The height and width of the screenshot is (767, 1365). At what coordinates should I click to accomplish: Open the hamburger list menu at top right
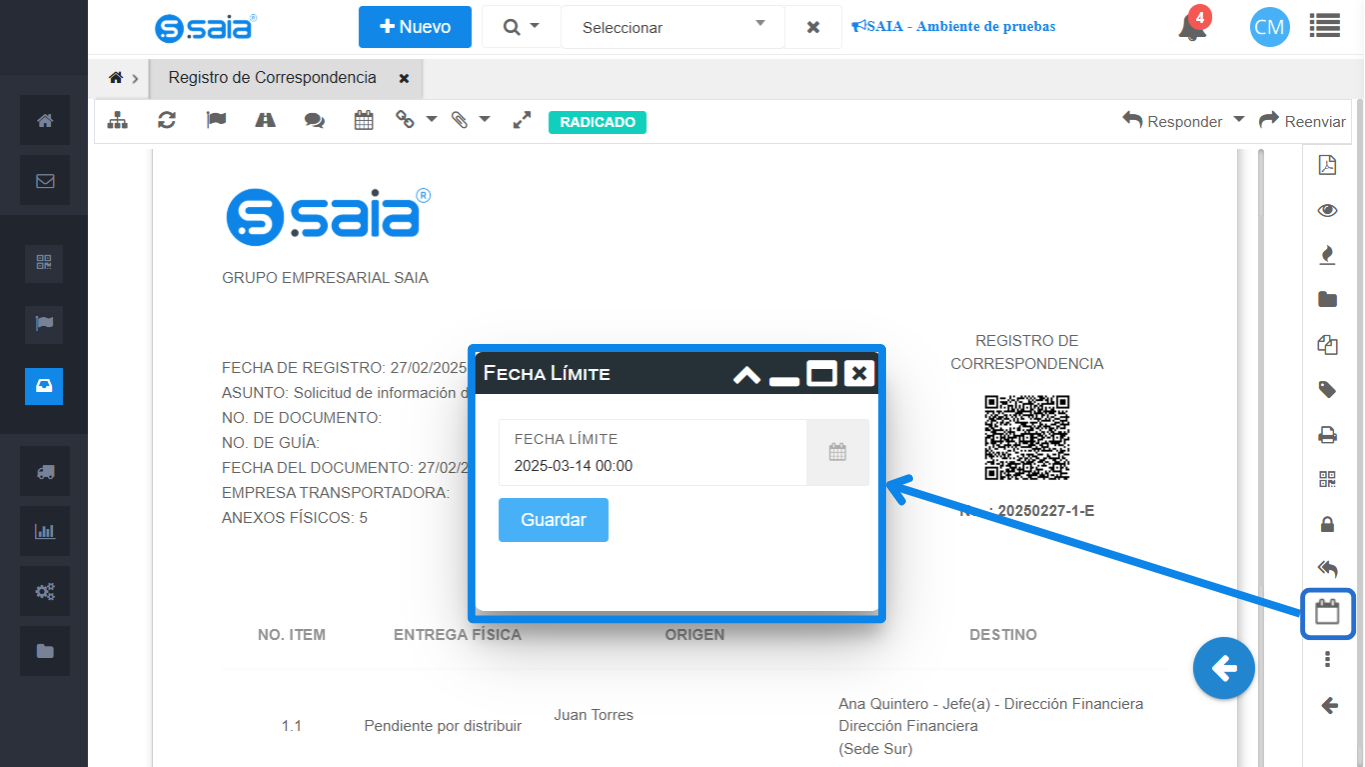[x=1325, y=27]
